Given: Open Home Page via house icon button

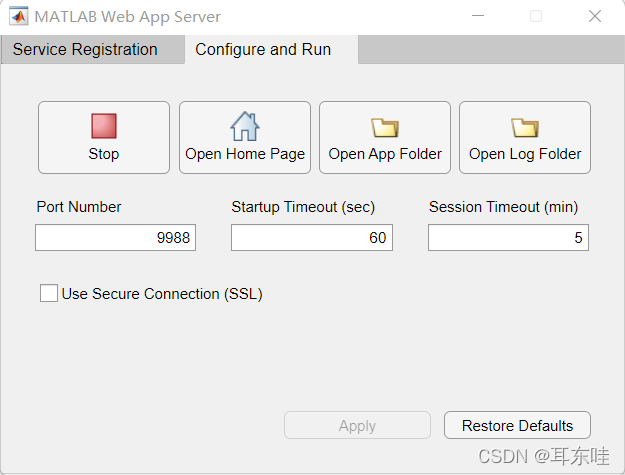Looking at the screenshot, I should (245, 137).
